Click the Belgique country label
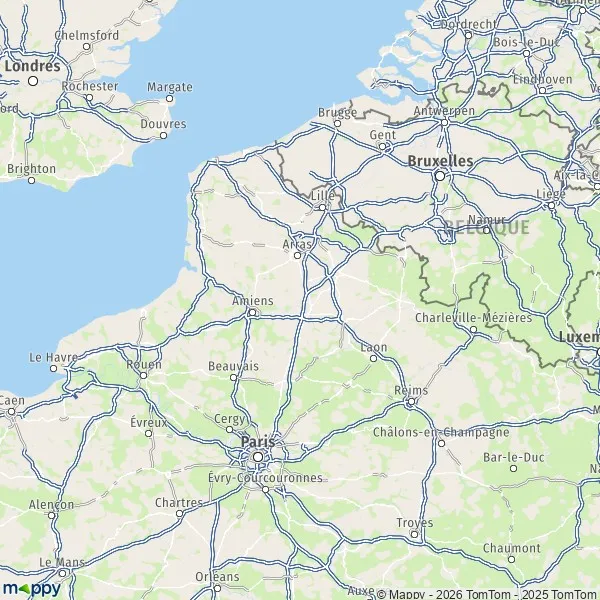 click(486, 227)
